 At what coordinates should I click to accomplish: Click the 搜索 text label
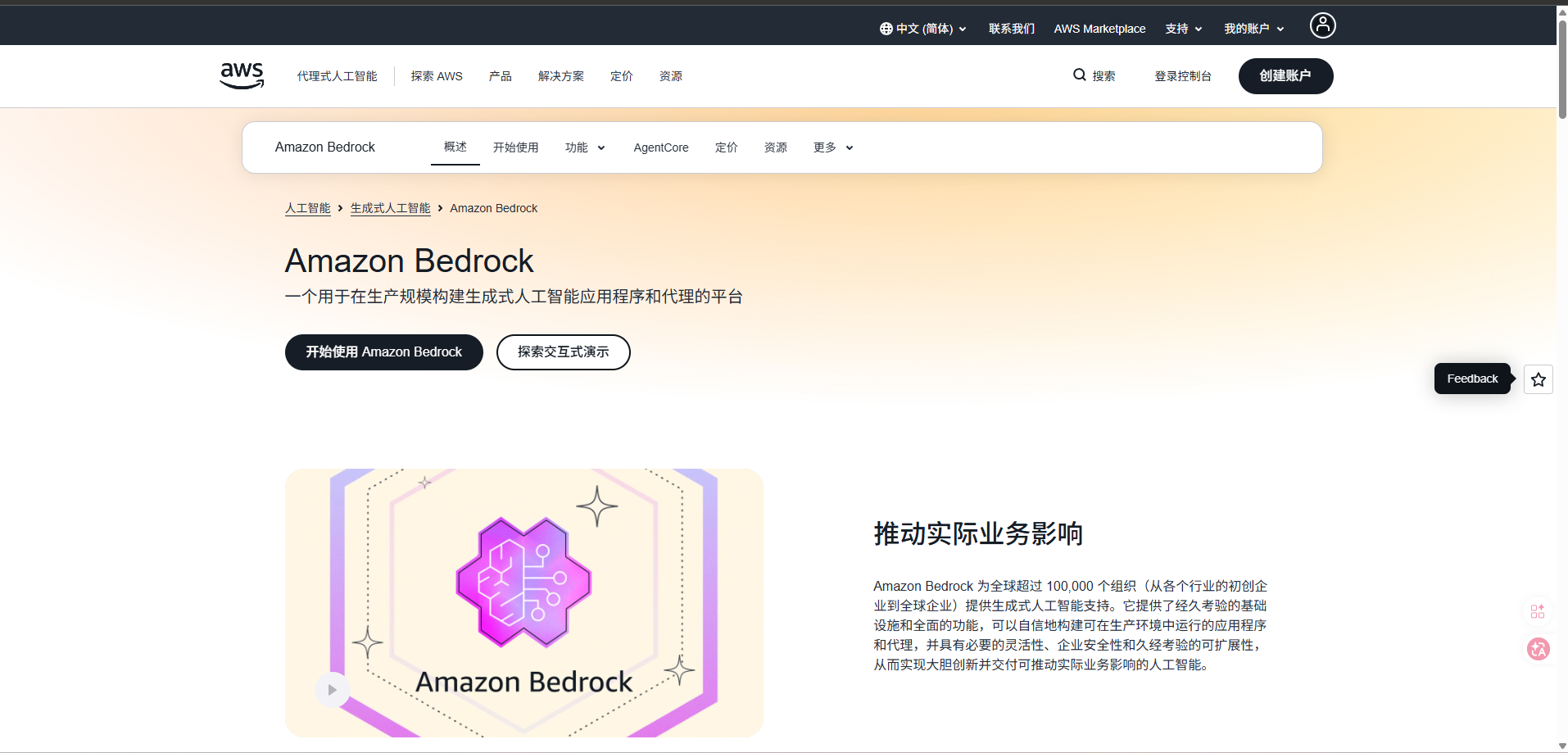click(1103, 76)
